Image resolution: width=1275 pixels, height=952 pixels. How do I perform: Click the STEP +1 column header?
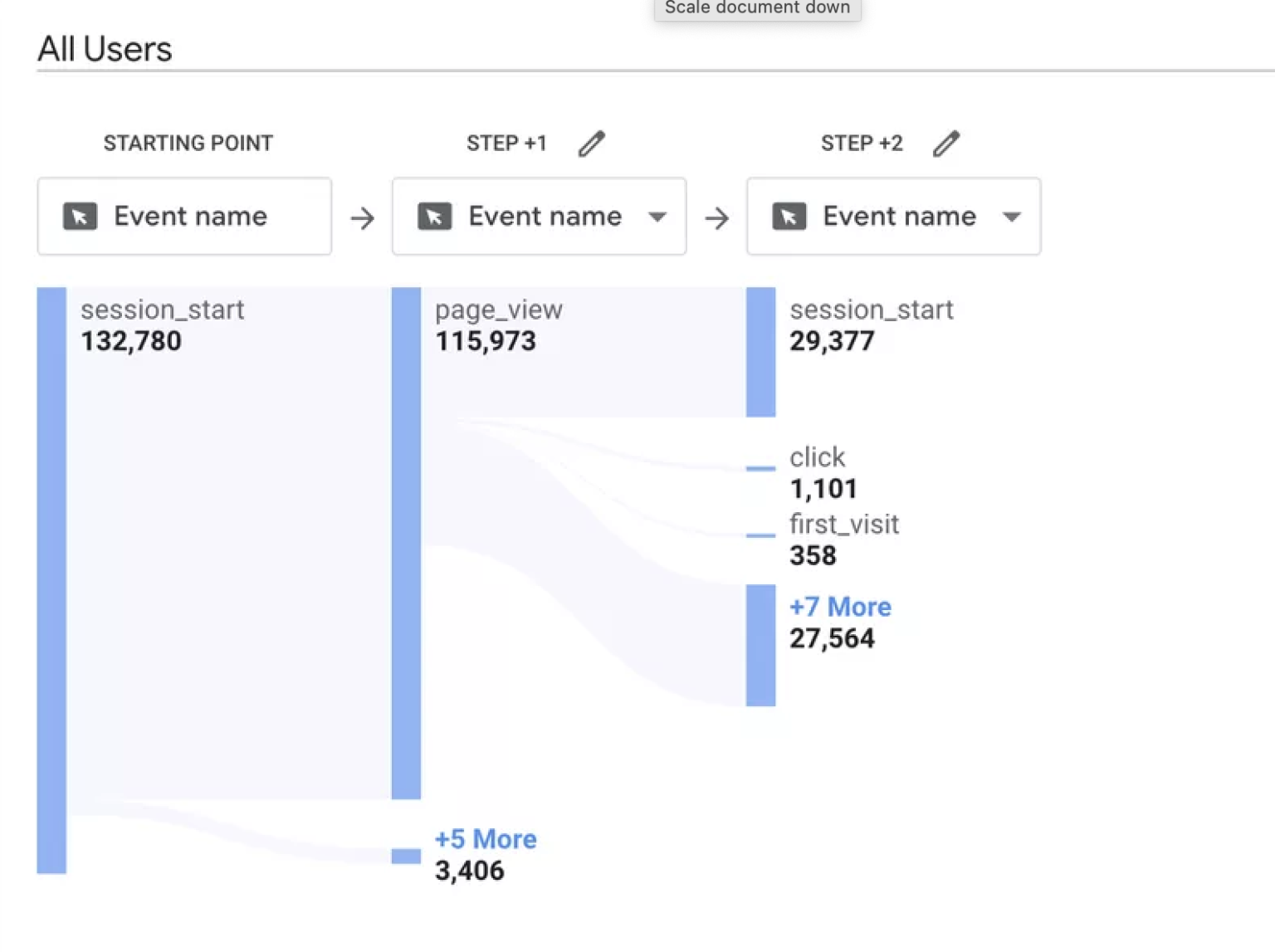pyautogui.click(x=506, y=143)
